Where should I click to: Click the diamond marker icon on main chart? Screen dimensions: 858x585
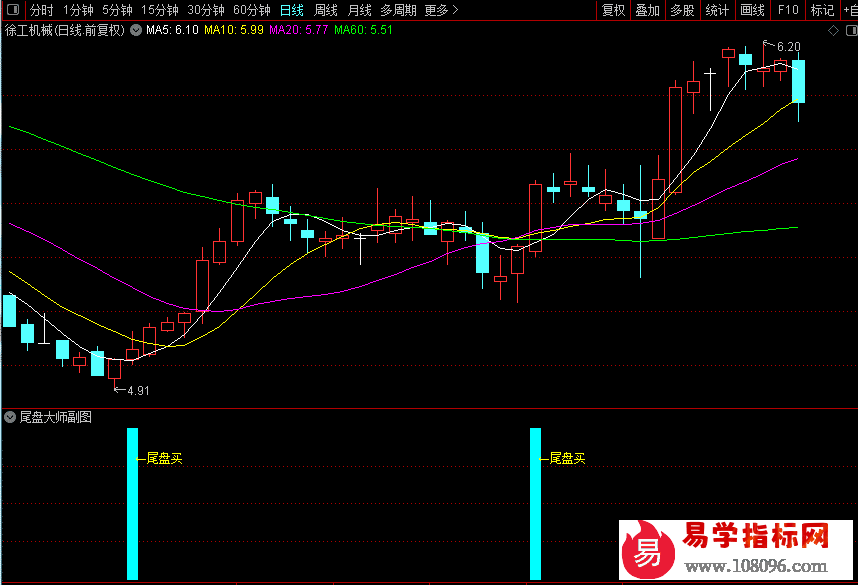tap(832, 30)
